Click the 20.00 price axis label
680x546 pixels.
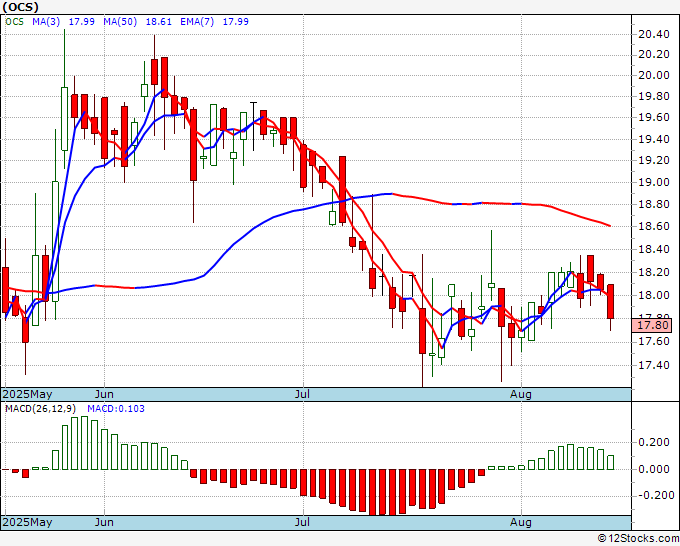(x=654, y=75)
